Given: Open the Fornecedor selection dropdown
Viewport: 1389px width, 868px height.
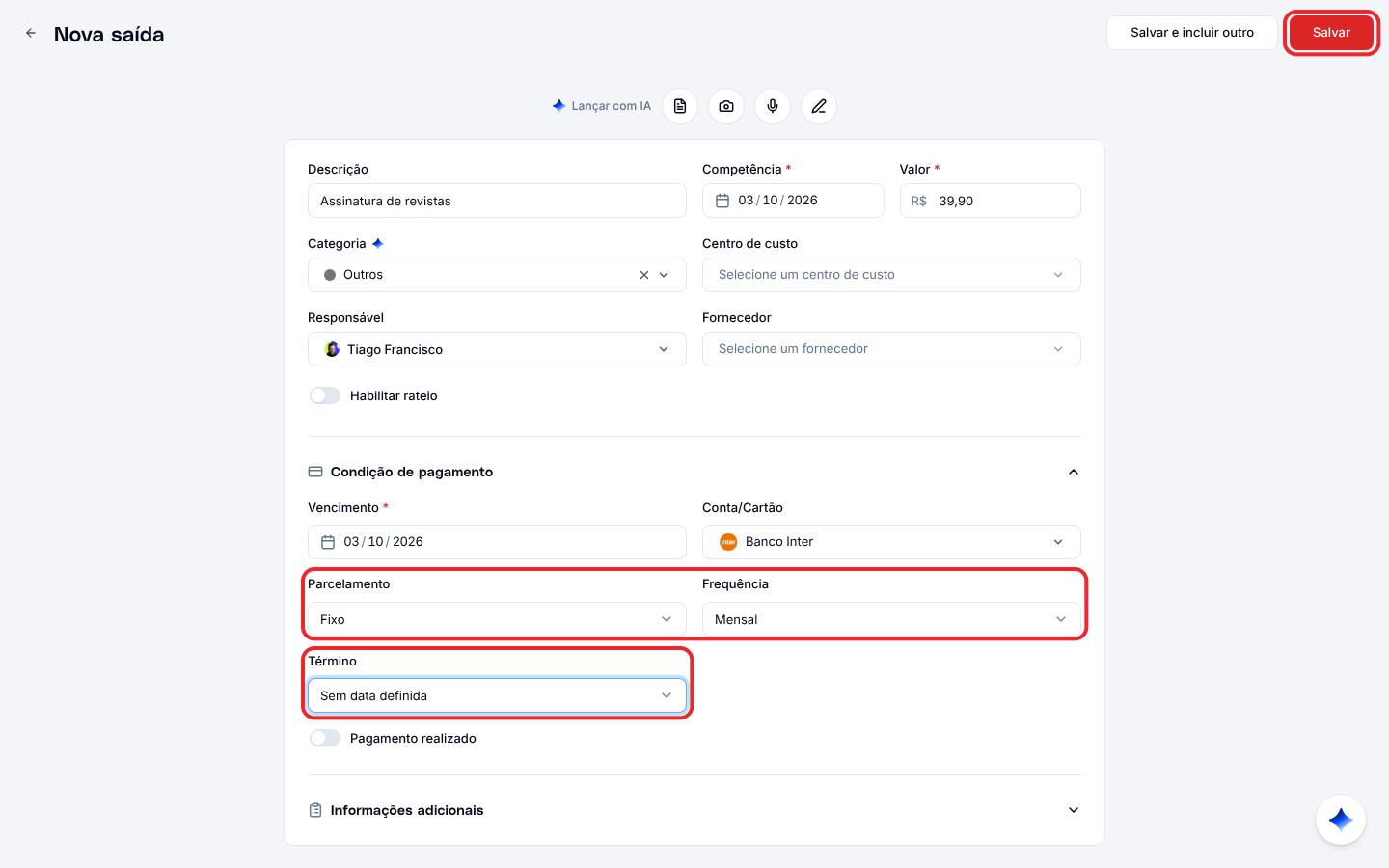Looking at the screenshot, I should coord(891,349).
